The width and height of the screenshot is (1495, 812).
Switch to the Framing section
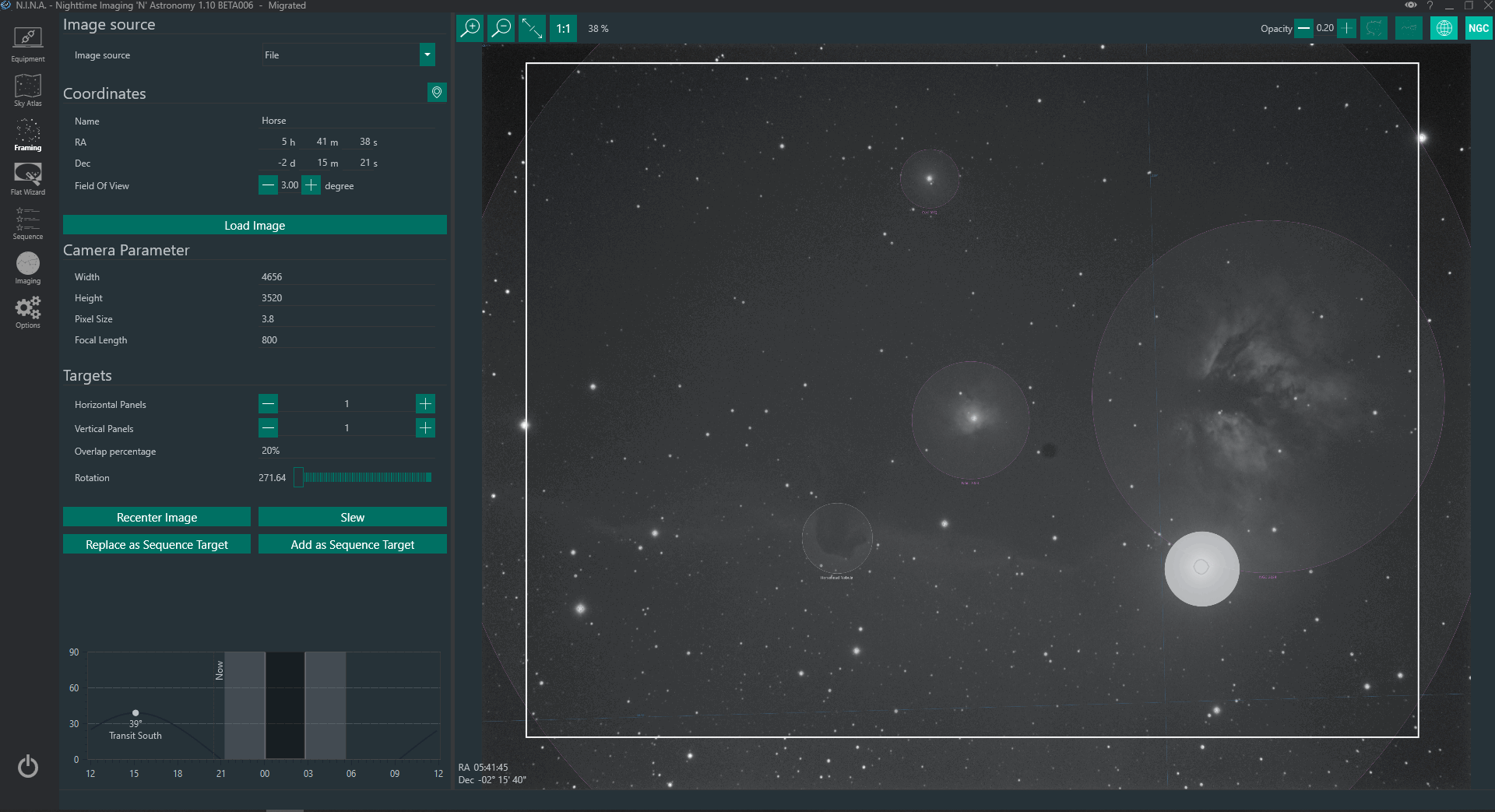(28, 134)
